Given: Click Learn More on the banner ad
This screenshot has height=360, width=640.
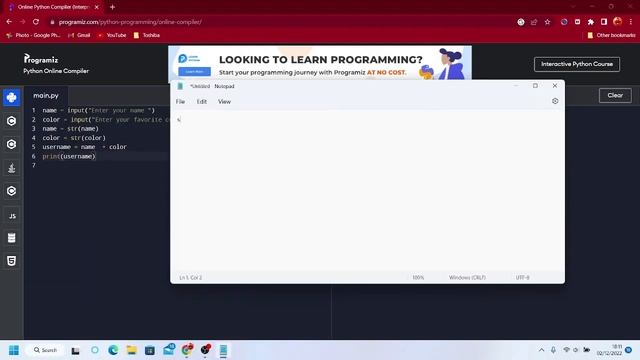Looking at the screenshot, I should point(195,72).
